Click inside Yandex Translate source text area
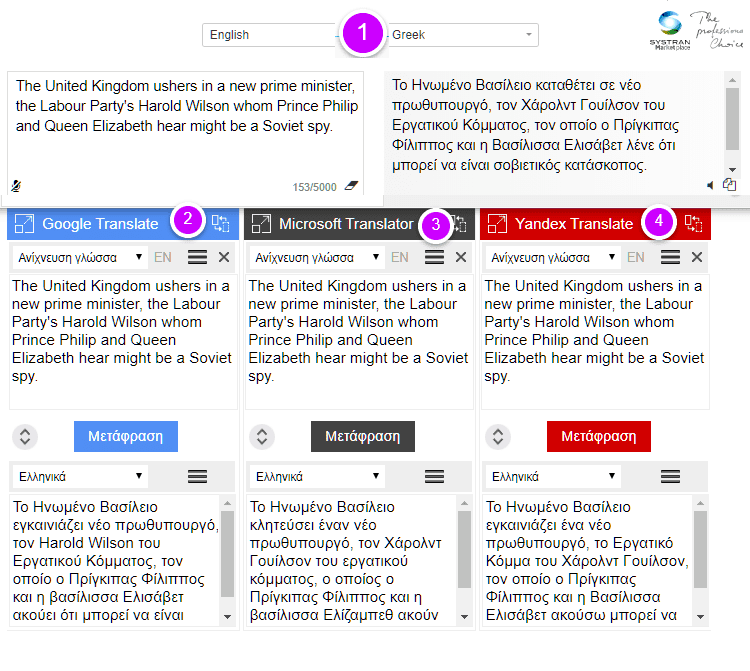The height and width of the screenshot is (671, 750). [x=595, y=341]
